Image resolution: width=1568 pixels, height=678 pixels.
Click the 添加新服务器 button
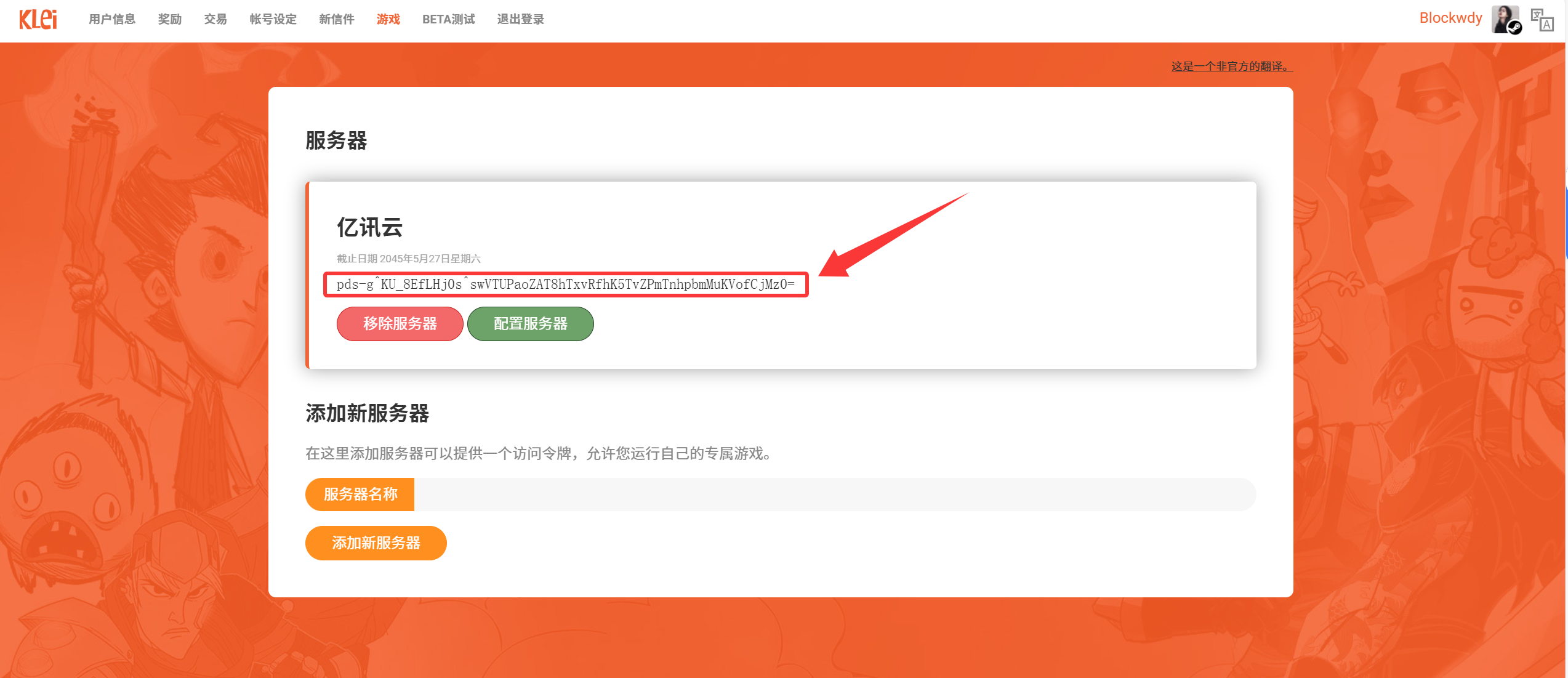click(x=376, y=543)
